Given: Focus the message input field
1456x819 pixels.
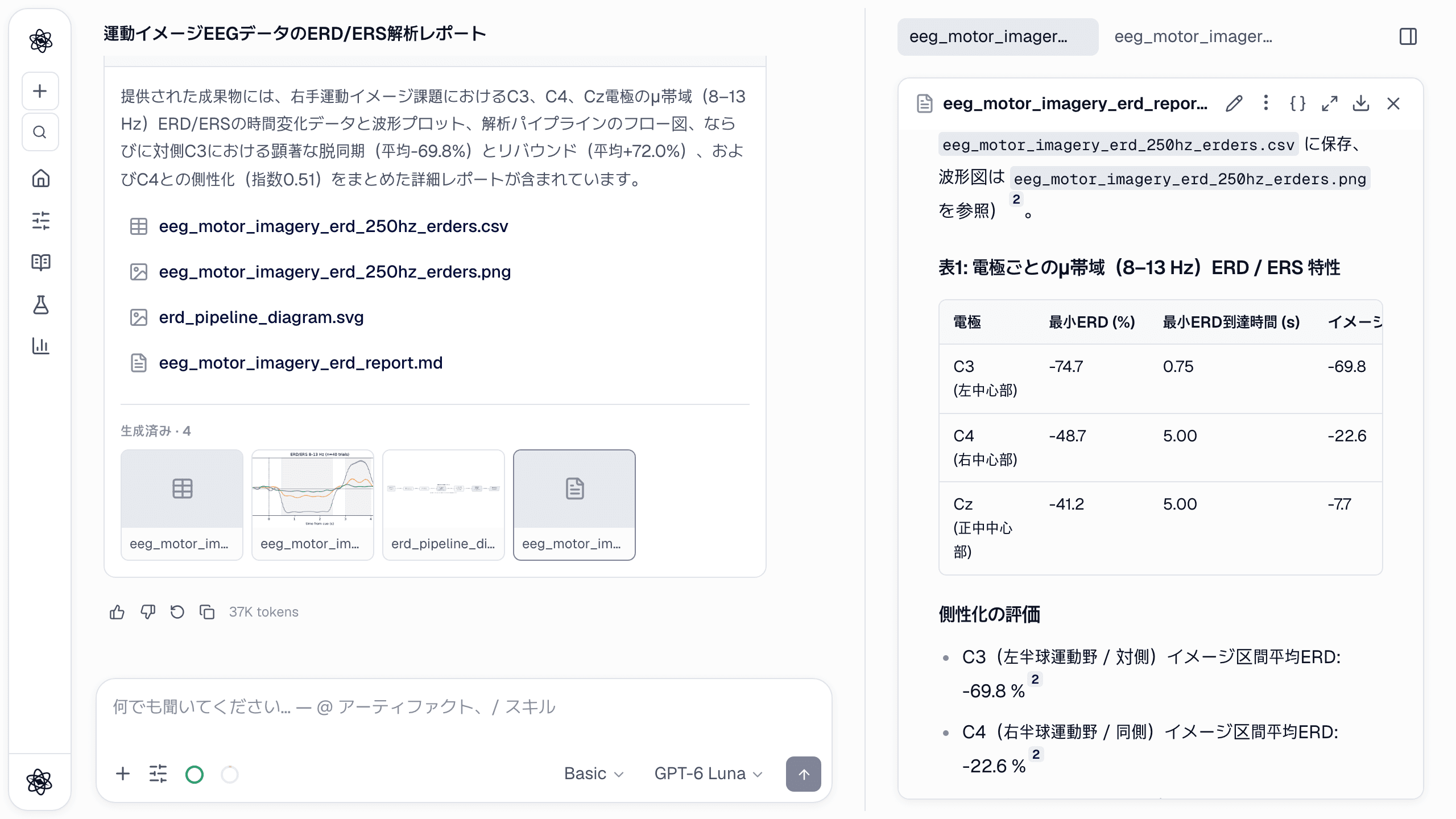Looking at the screenshot, I should (x=464, y=707).
